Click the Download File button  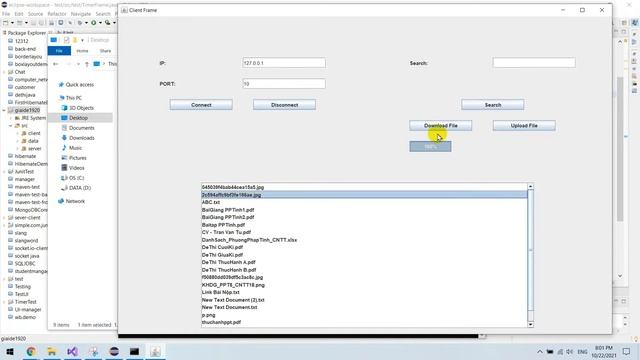point(440,126)
